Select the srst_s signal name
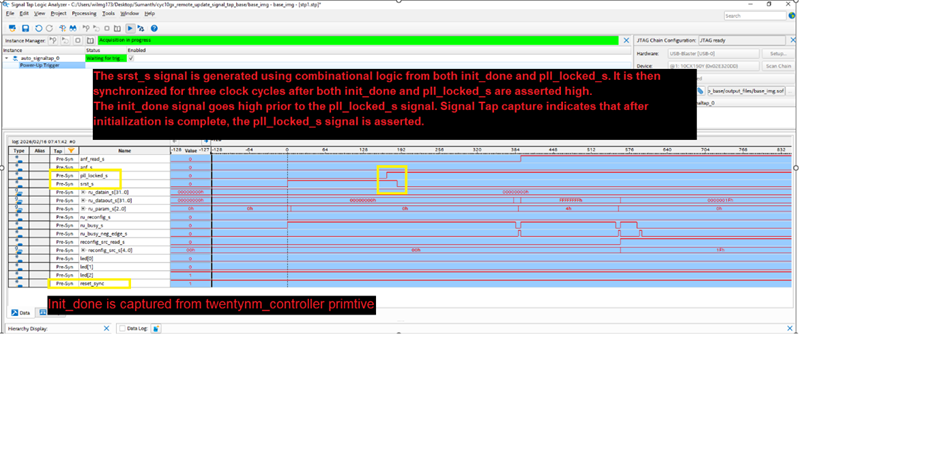The image size is (939, 464). pos(87,184)
